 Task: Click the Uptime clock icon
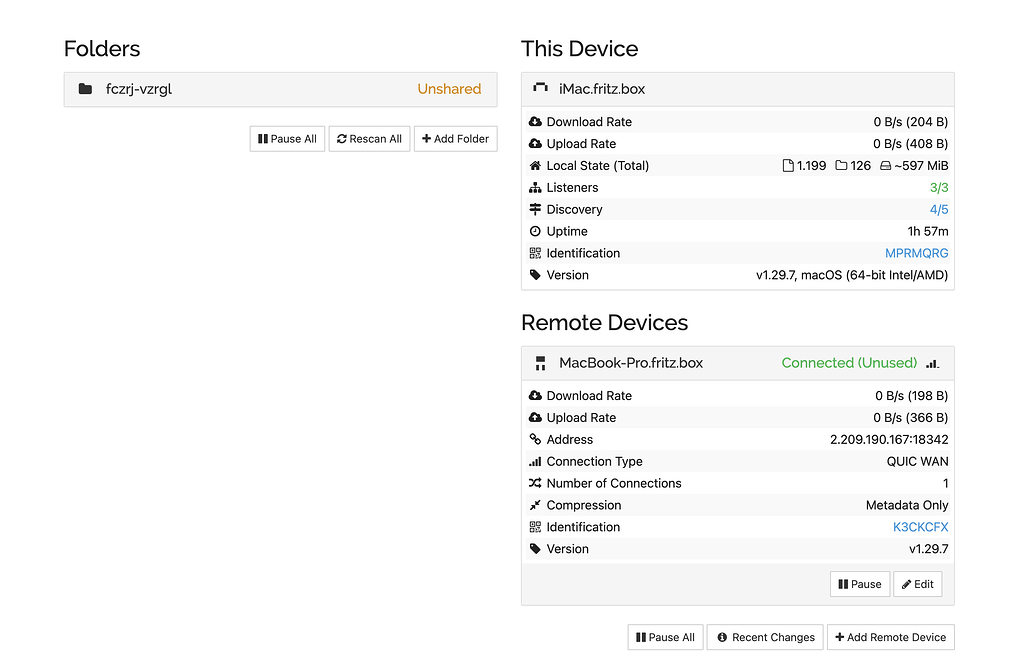(535, 232)
